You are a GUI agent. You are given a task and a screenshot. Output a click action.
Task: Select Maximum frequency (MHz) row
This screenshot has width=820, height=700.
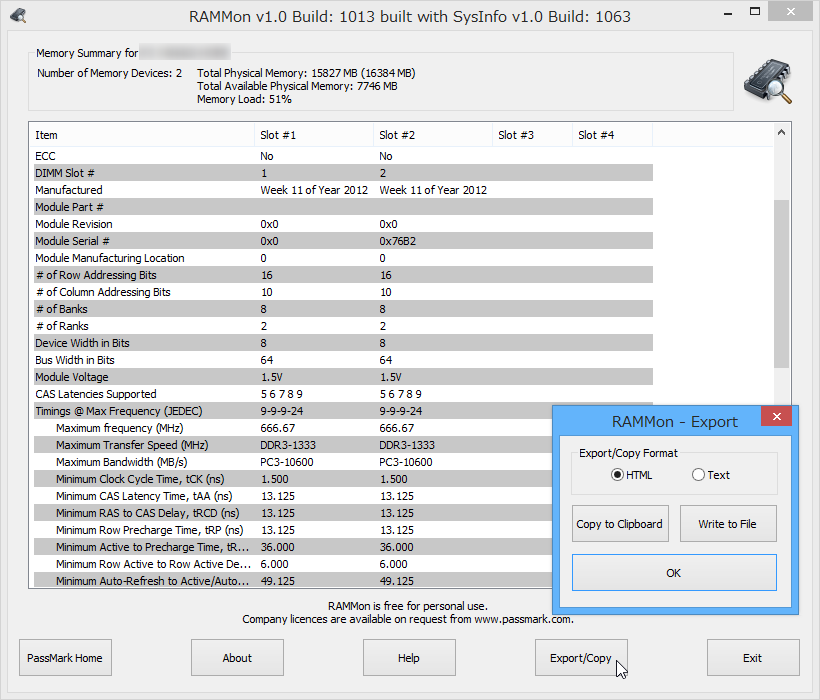point(293,428)
